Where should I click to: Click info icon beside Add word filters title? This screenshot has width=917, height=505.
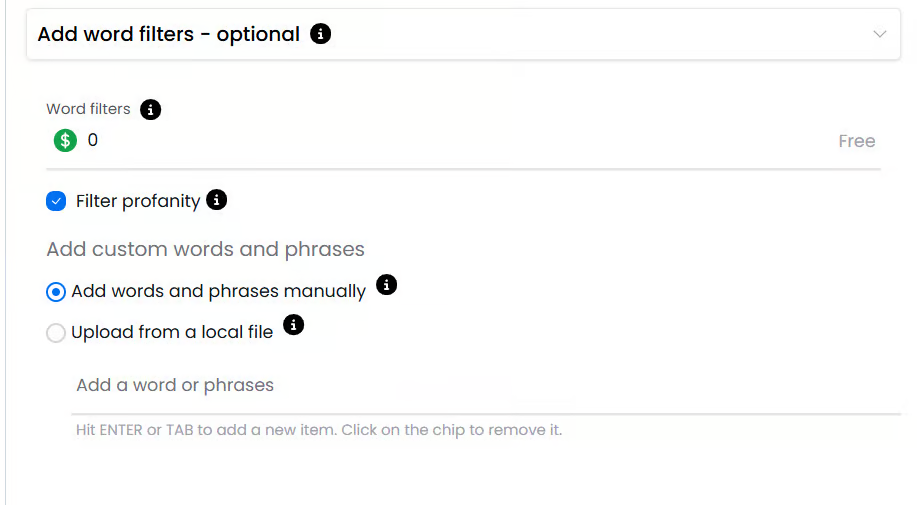(320, 34)
